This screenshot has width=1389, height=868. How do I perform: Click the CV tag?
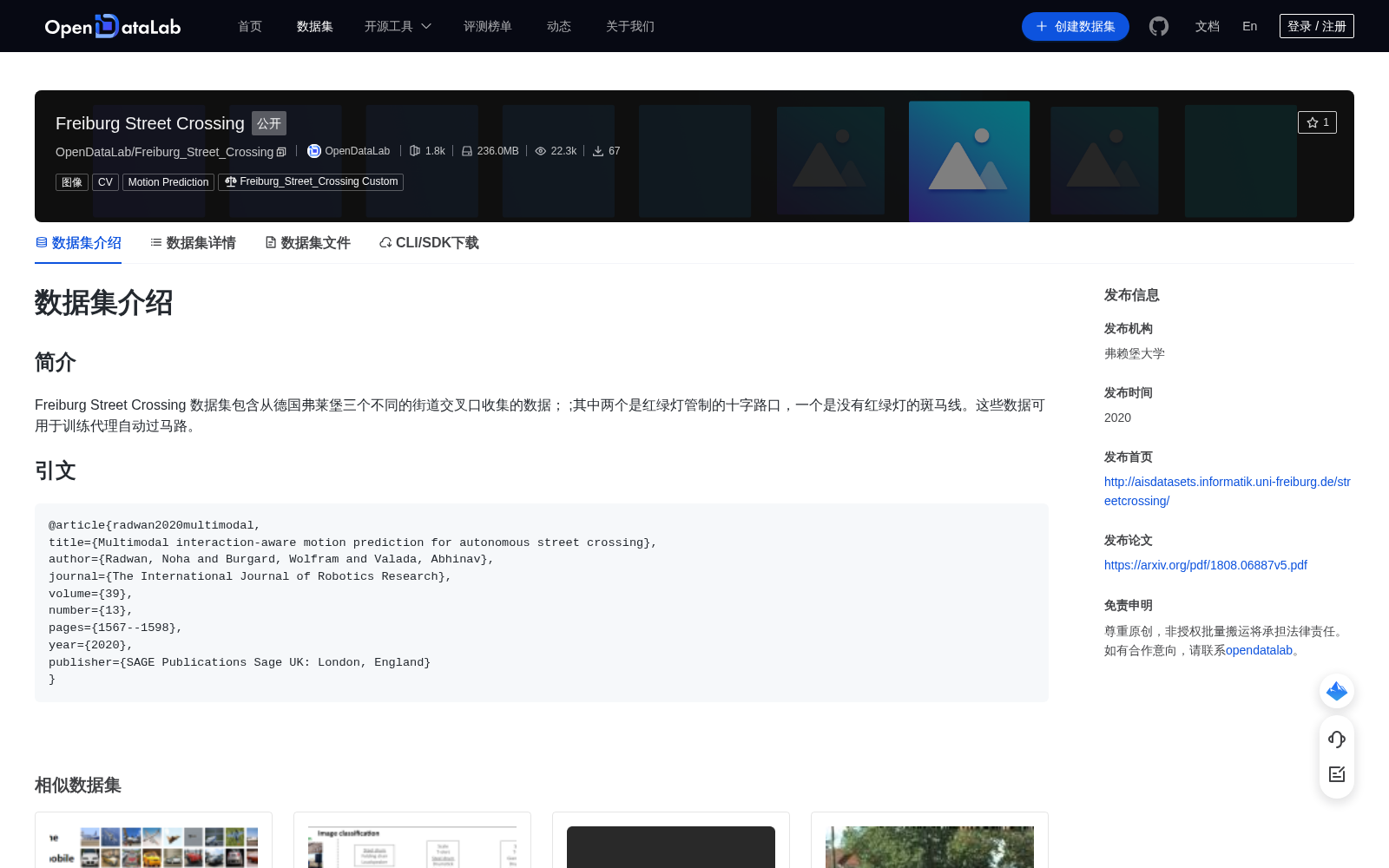coord(105,182)
